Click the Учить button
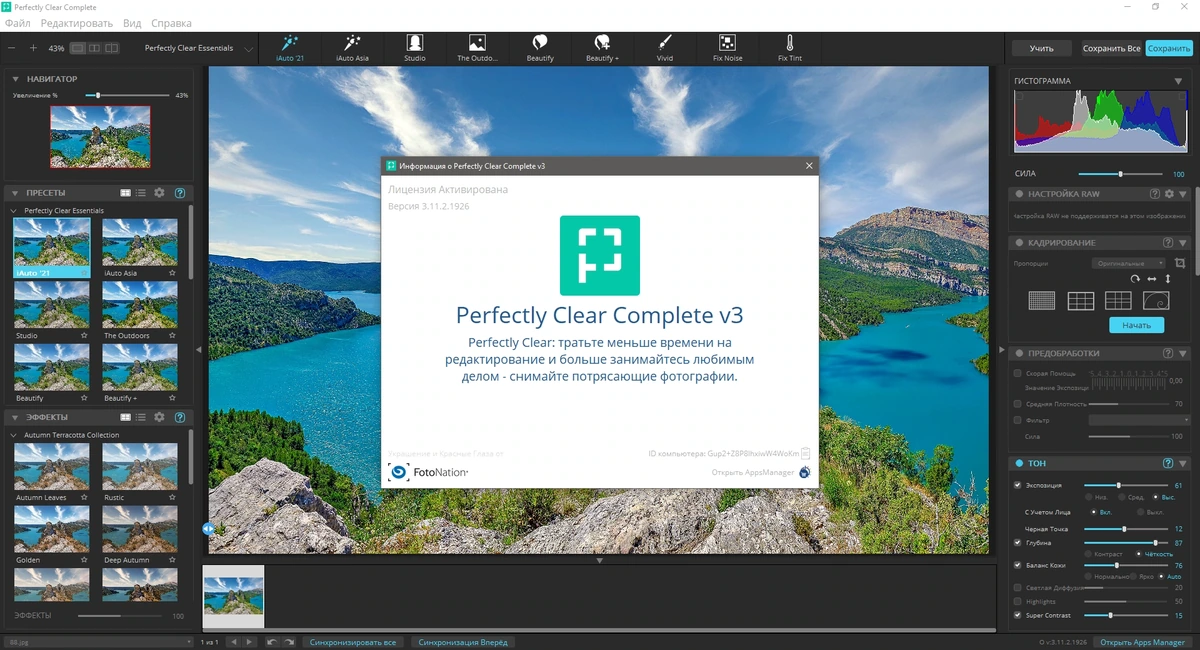 1041,48
